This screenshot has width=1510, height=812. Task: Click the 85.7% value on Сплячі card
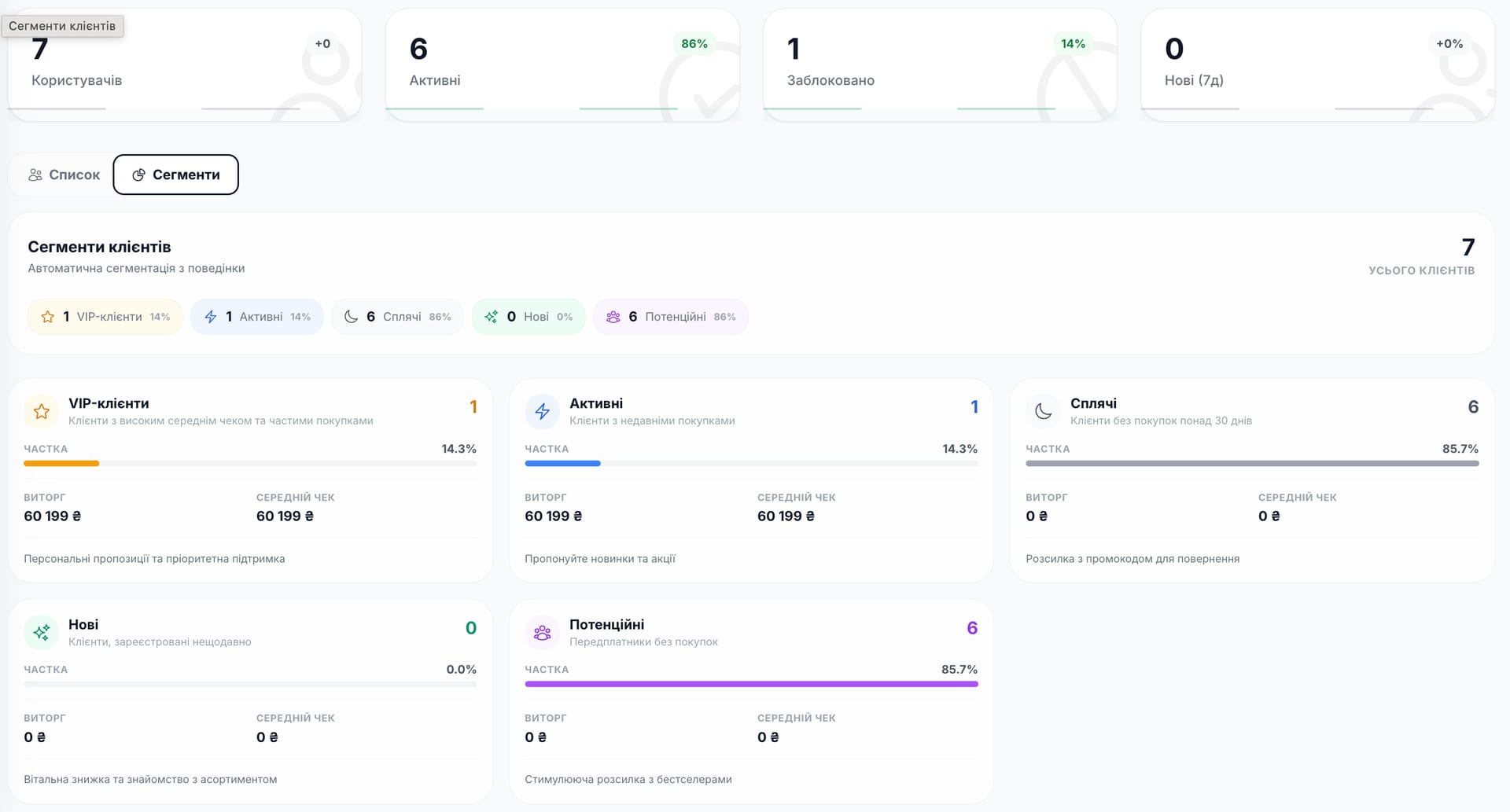point(1460,449)
